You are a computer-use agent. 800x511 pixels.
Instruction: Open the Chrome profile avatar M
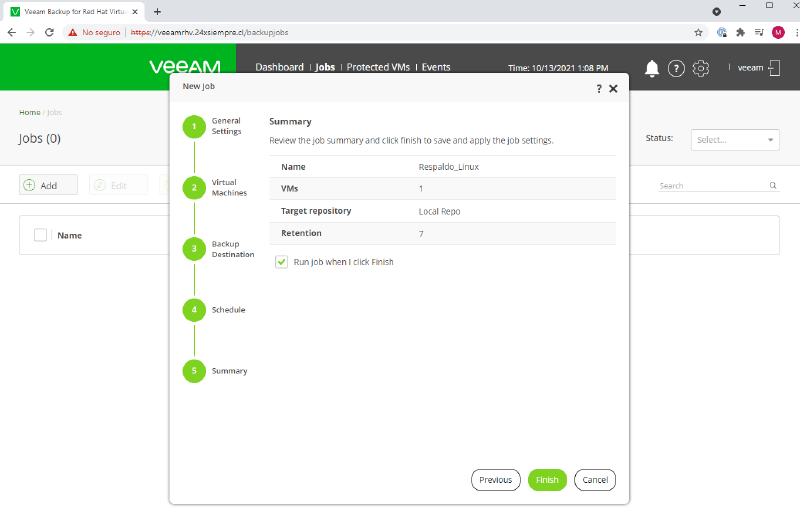click(x=778, y=33)
